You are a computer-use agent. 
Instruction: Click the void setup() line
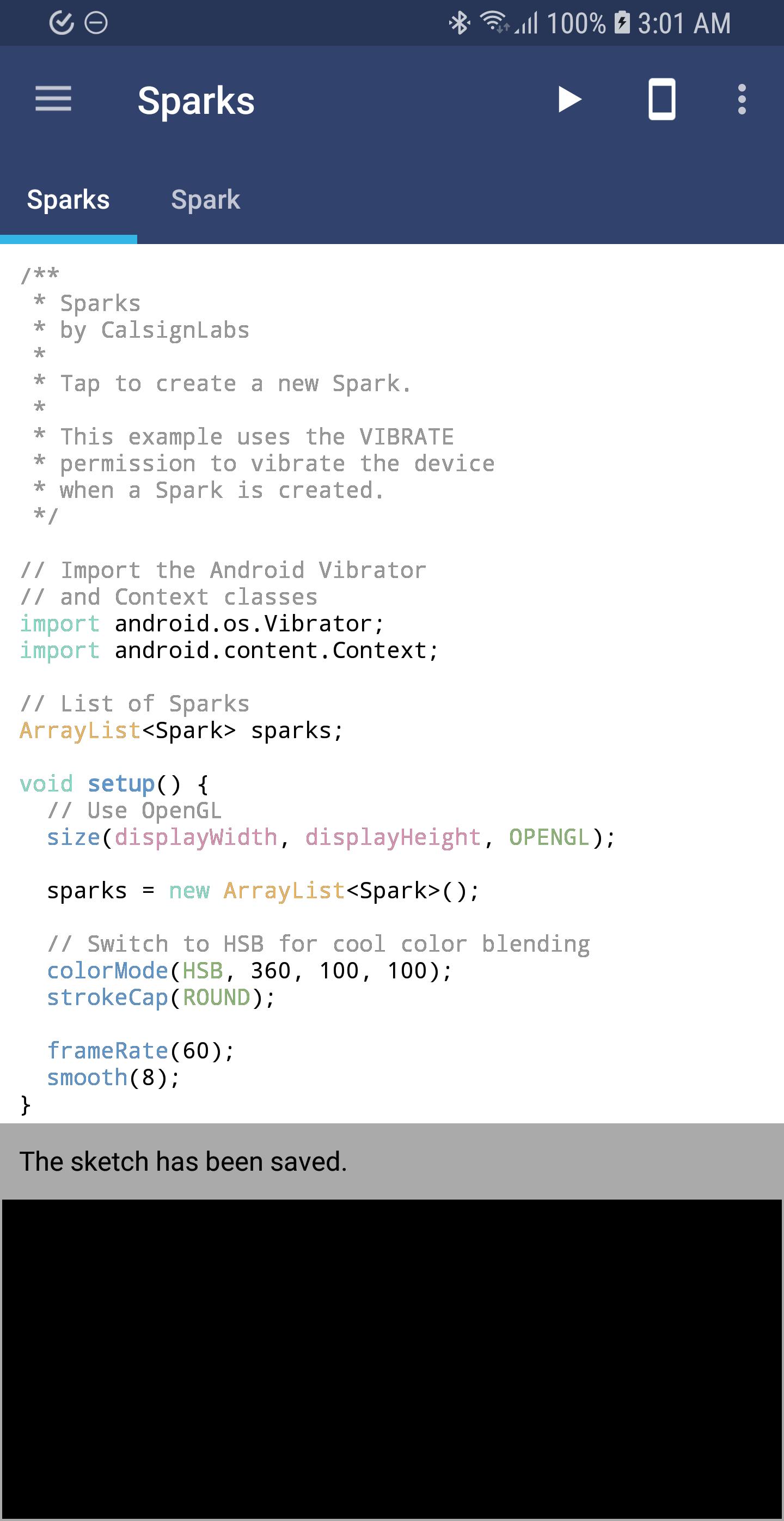coord(114,783)
